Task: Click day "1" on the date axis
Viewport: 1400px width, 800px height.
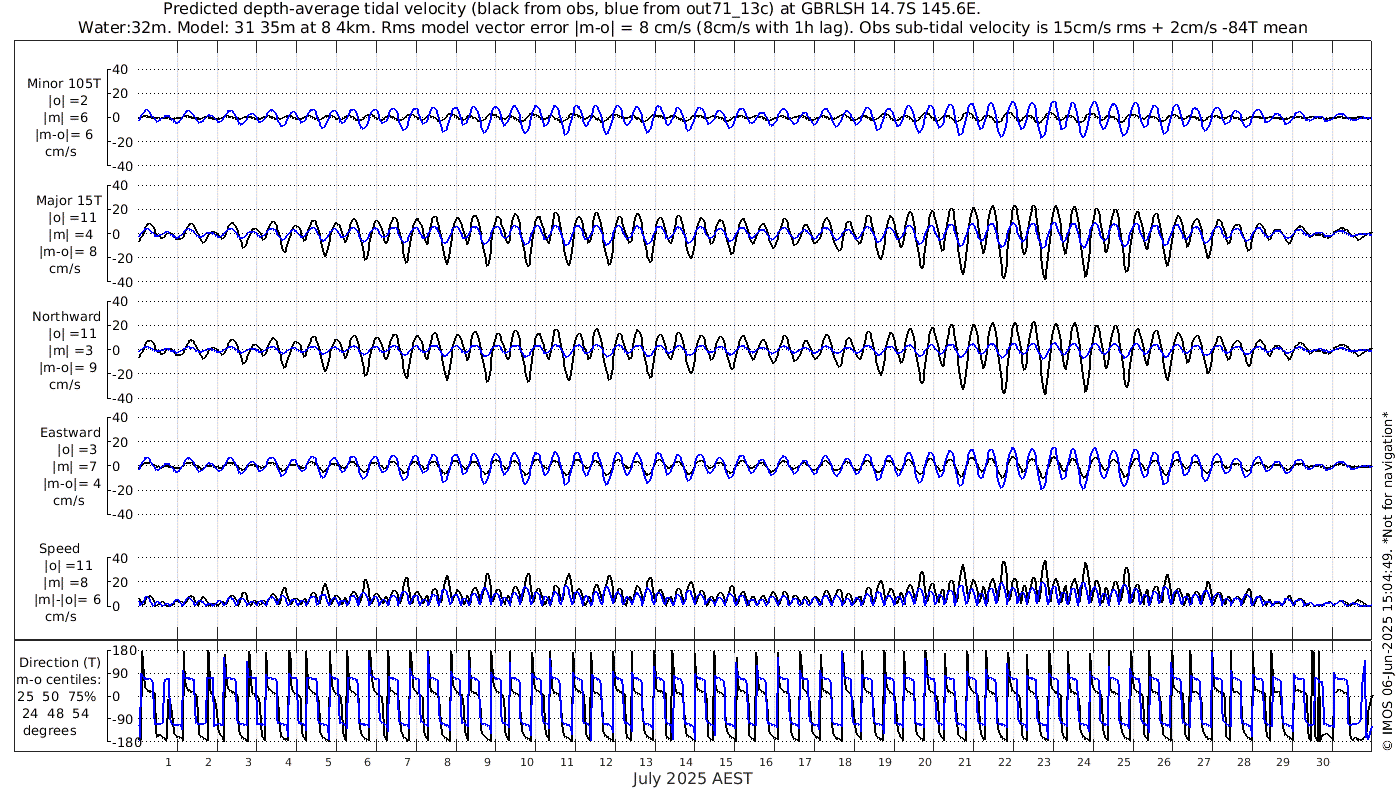Action: pos(169,762)
